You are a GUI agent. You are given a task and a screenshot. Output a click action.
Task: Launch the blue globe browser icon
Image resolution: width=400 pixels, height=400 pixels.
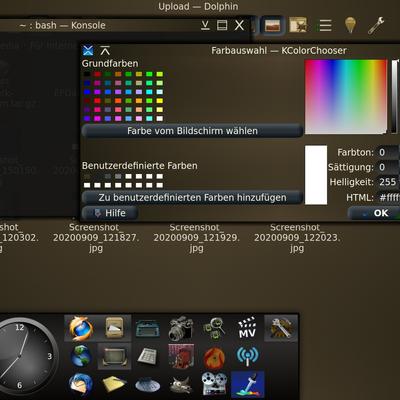tap(81, 356)
